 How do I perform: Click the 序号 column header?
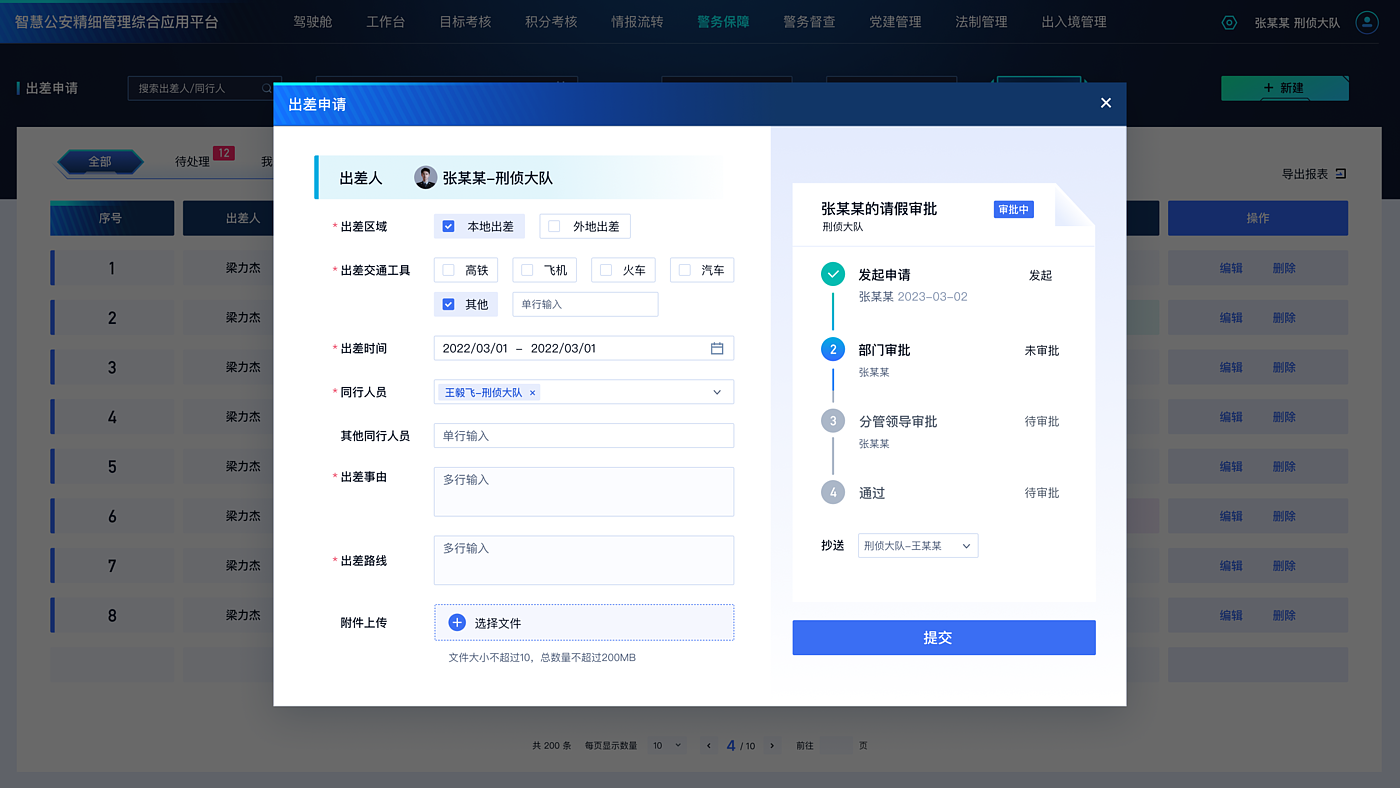pyautogui.click(x=112, y=218)
